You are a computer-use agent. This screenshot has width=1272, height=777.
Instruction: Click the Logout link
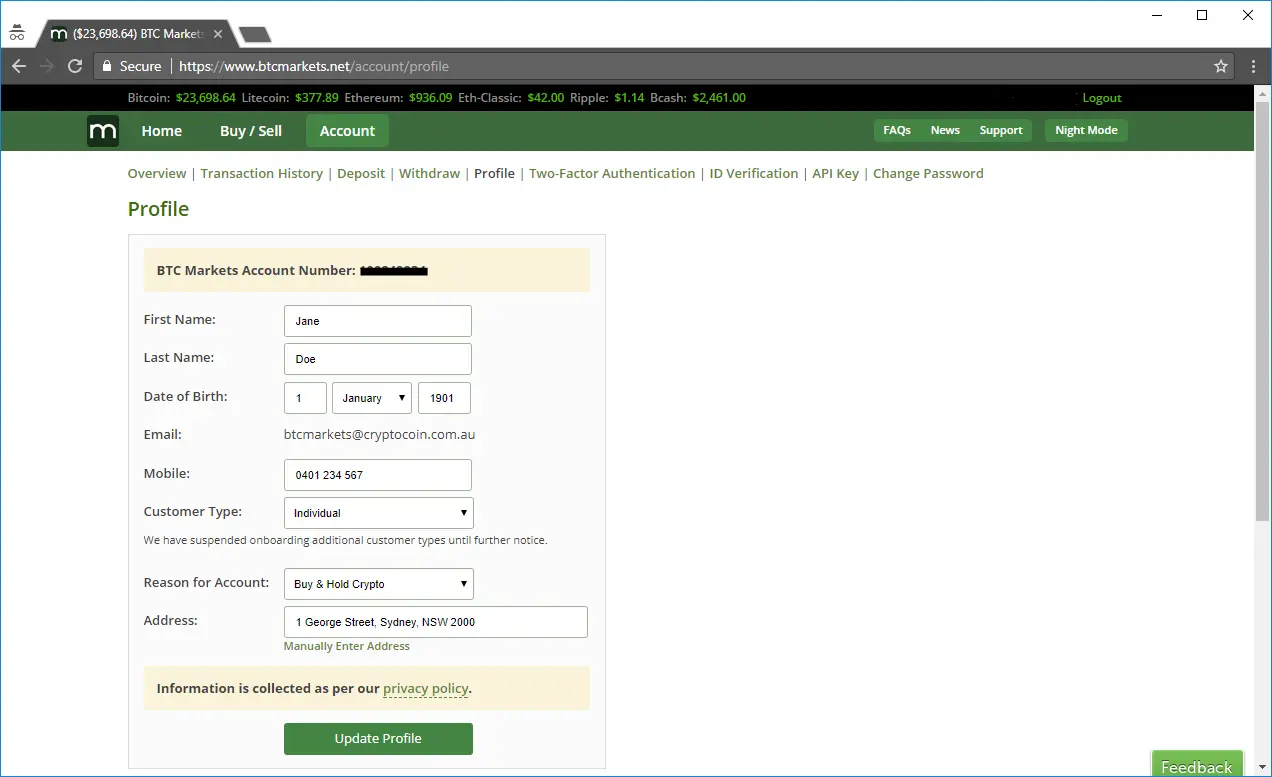pos(1102,98)
